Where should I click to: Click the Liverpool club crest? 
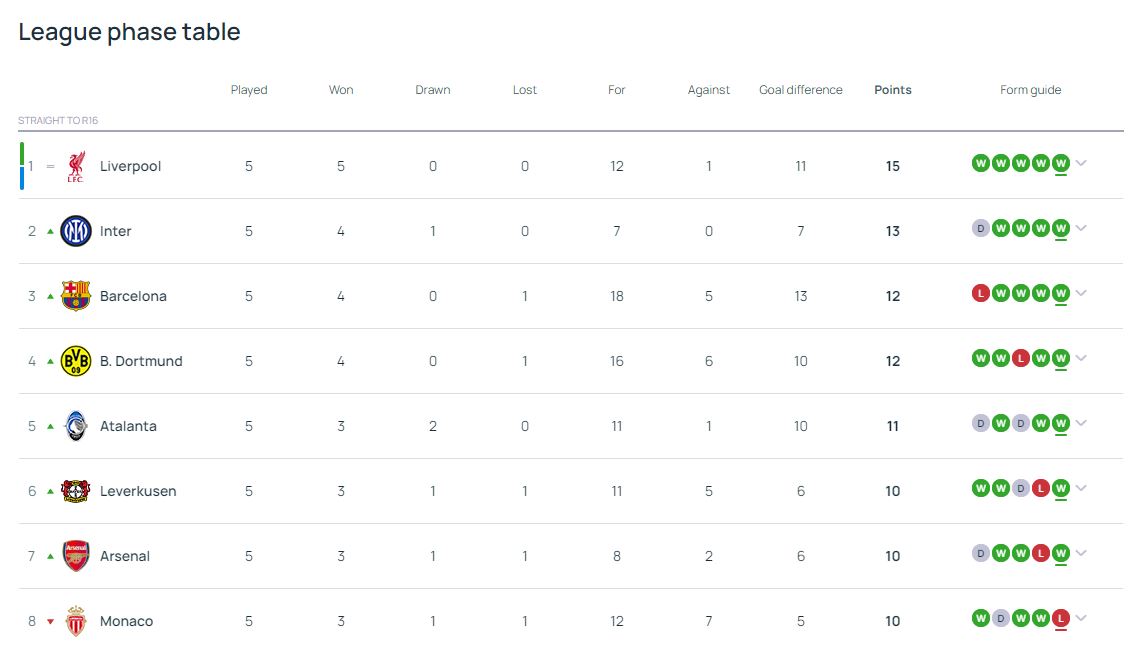[76, 166]
